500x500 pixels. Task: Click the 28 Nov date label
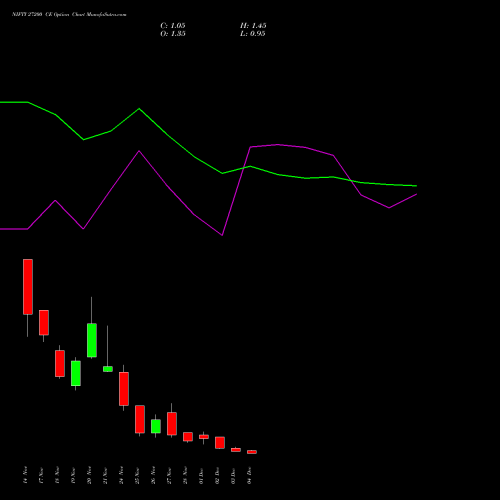point(186,475)
